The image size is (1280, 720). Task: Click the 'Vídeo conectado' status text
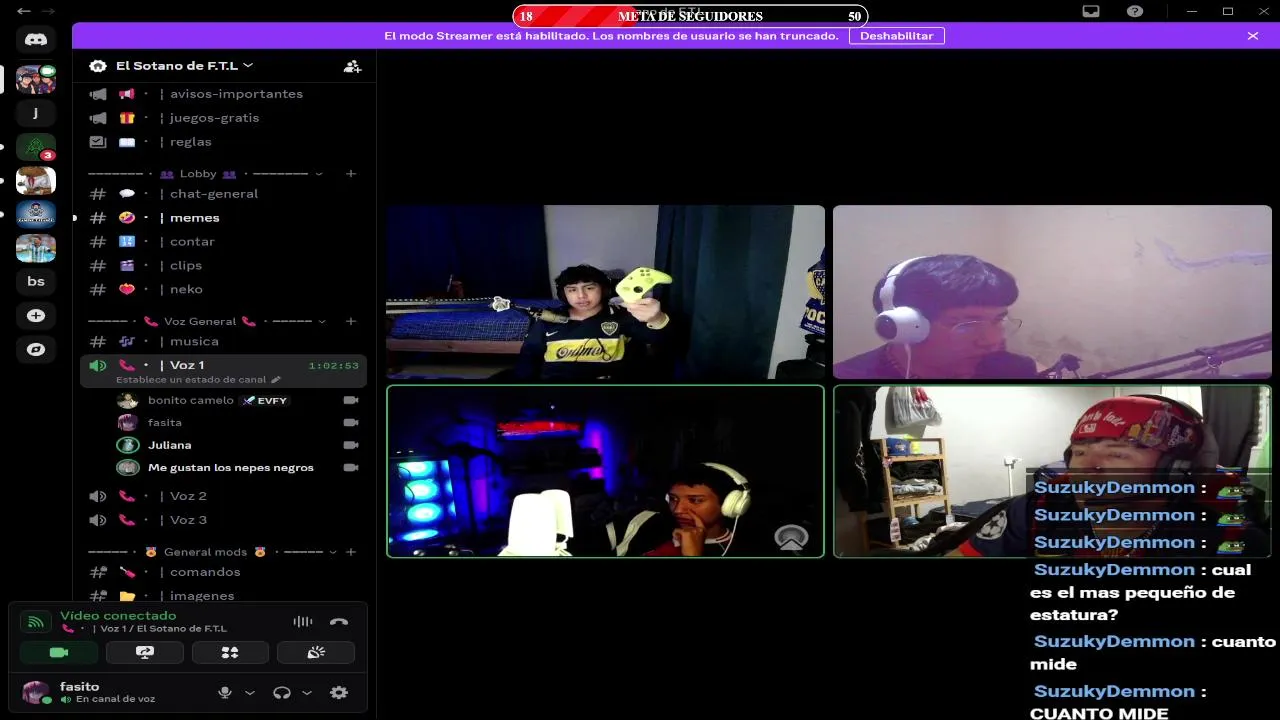coord(118,616)
